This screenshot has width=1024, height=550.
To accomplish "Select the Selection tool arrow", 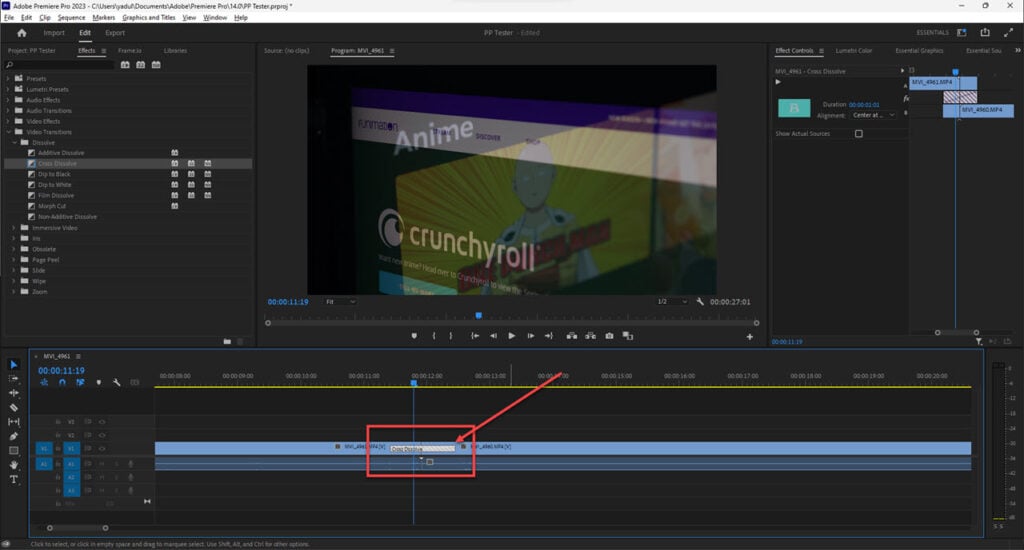I will click(x=14, y=364).
